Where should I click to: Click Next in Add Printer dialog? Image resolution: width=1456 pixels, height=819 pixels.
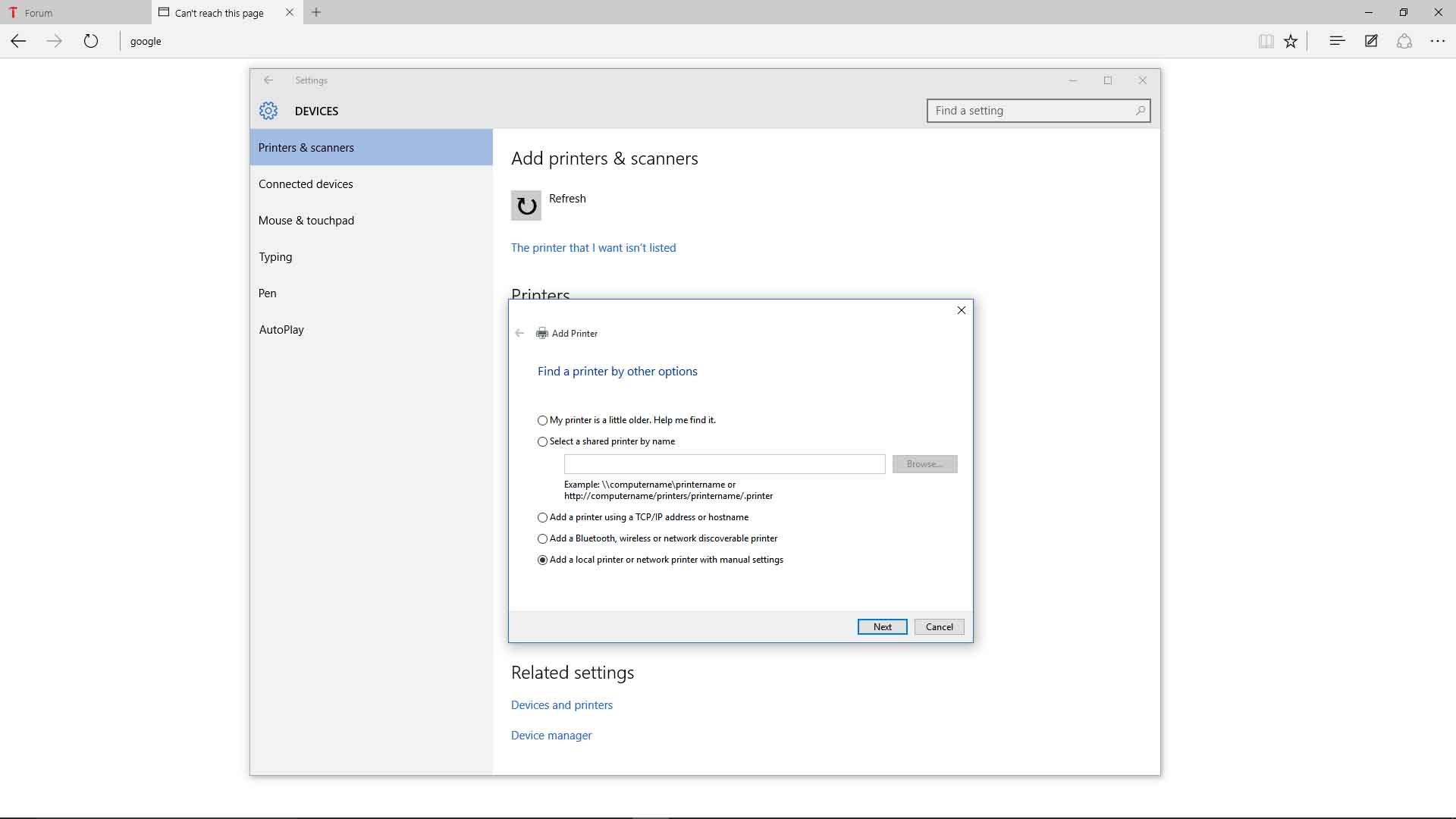(x=882, y=626)
